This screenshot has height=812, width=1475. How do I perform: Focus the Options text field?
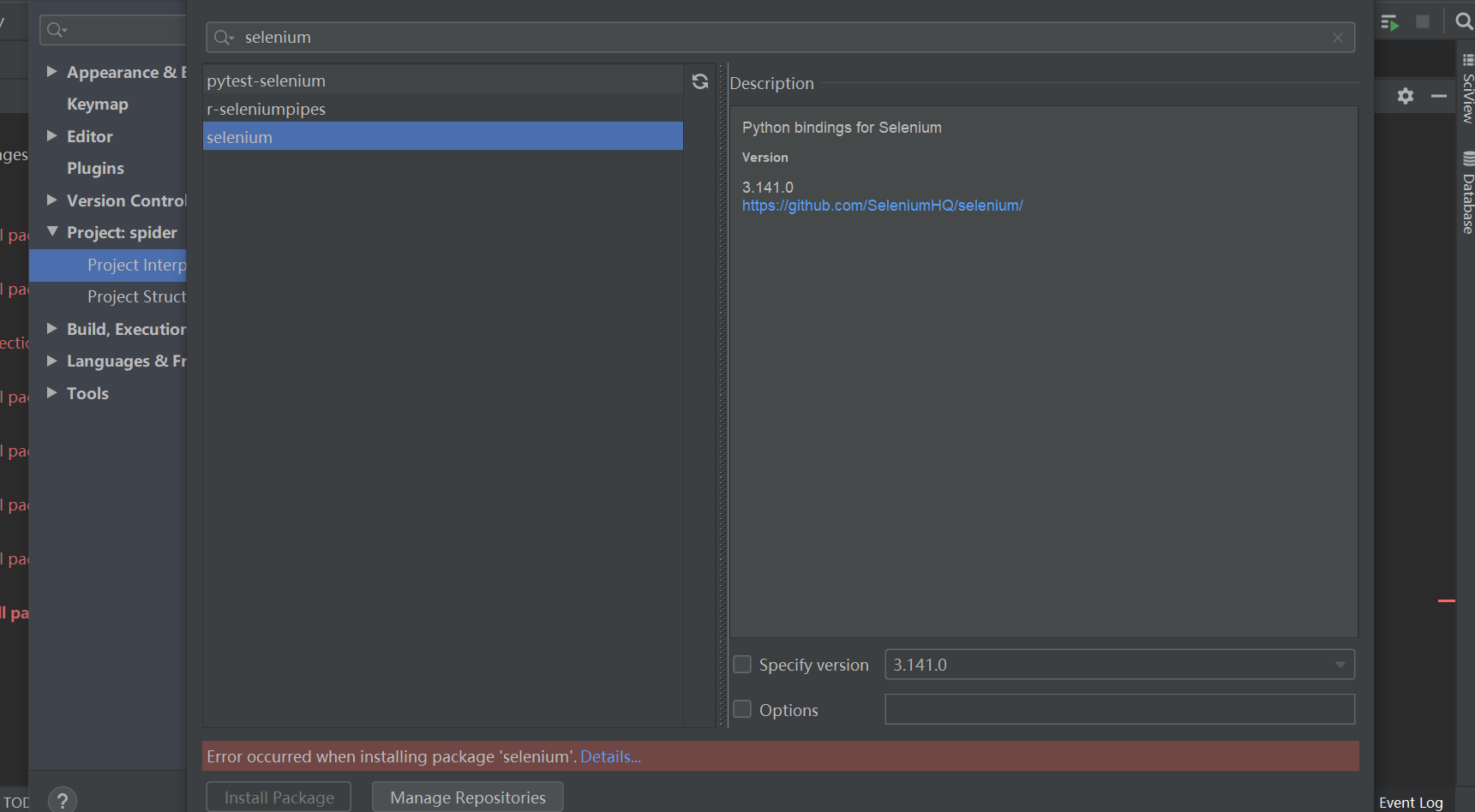pyautogui.click(x=1119, y=709)
